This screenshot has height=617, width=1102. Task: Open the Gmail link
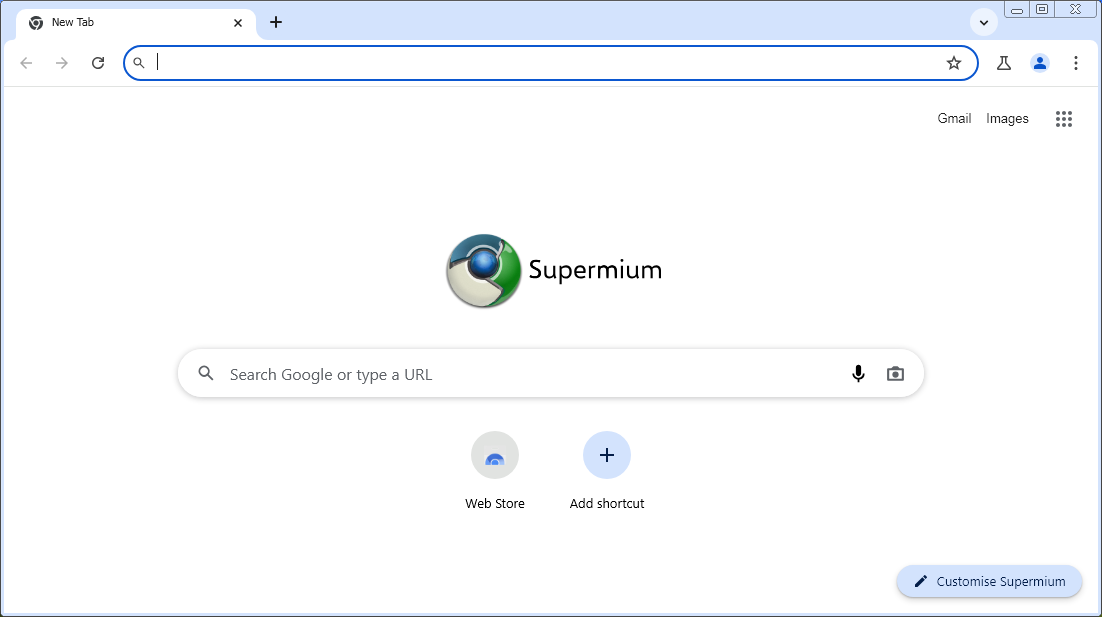point(954,119)
